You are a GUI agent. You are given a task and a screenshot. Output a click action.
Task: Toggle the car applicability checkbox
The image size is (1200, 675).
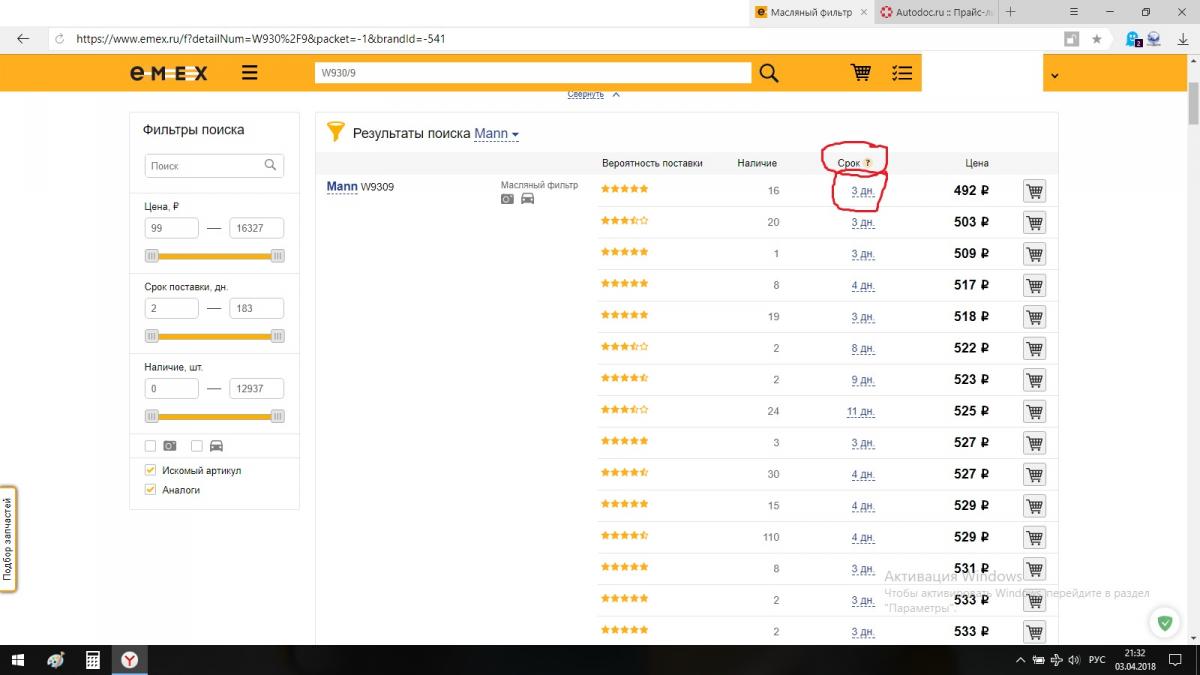(x=197, y=446)
